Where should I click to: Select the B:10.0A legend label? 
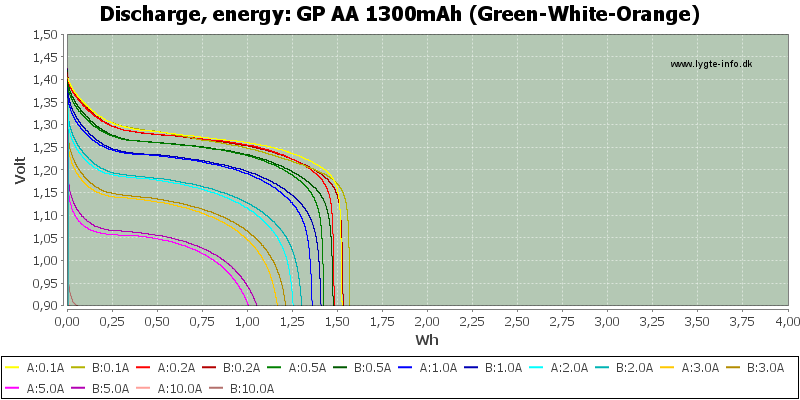[x=254, y=388]
